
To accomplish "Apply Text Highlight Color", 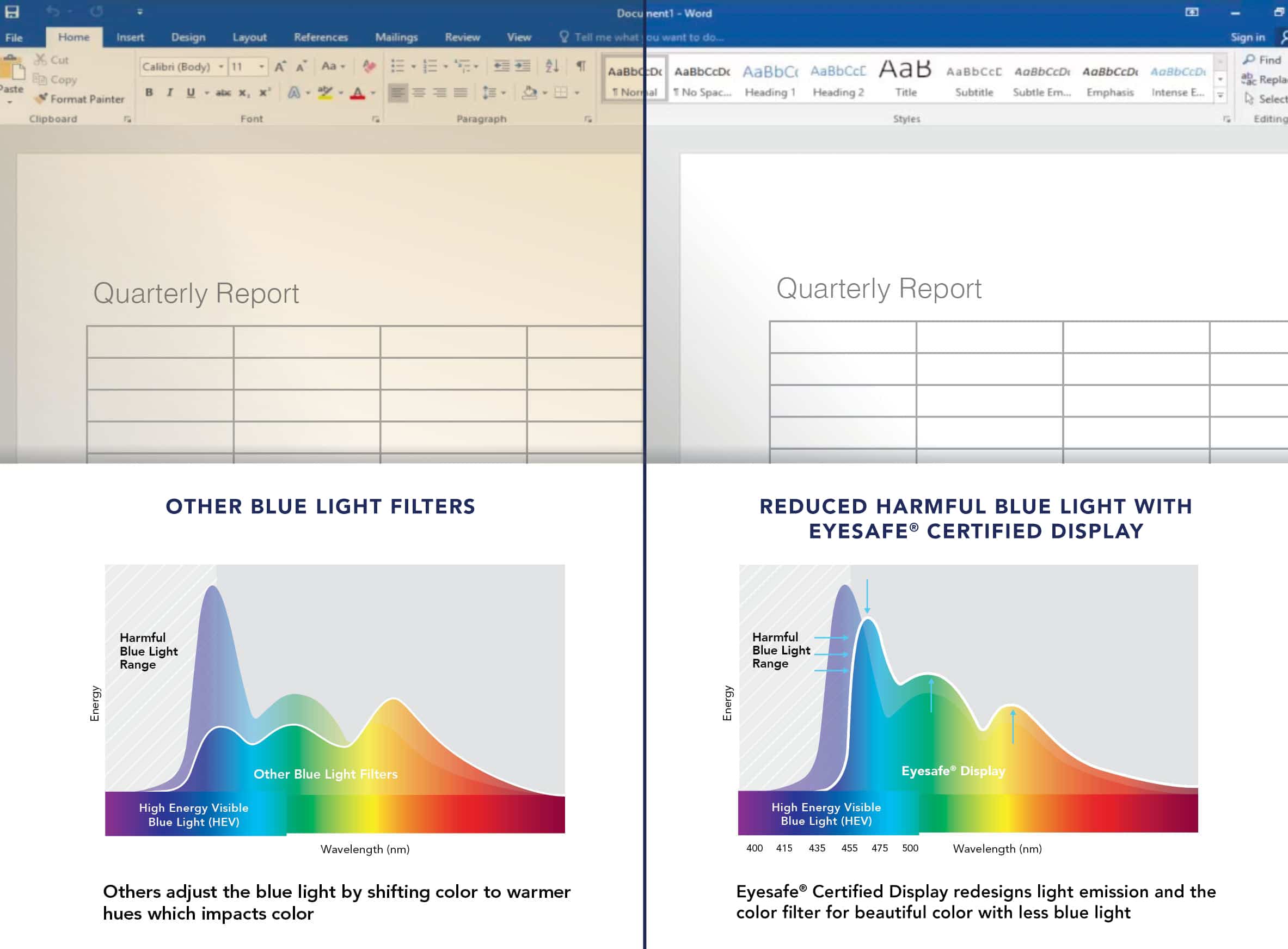I will pyautogui.click(x=323, y=91).
